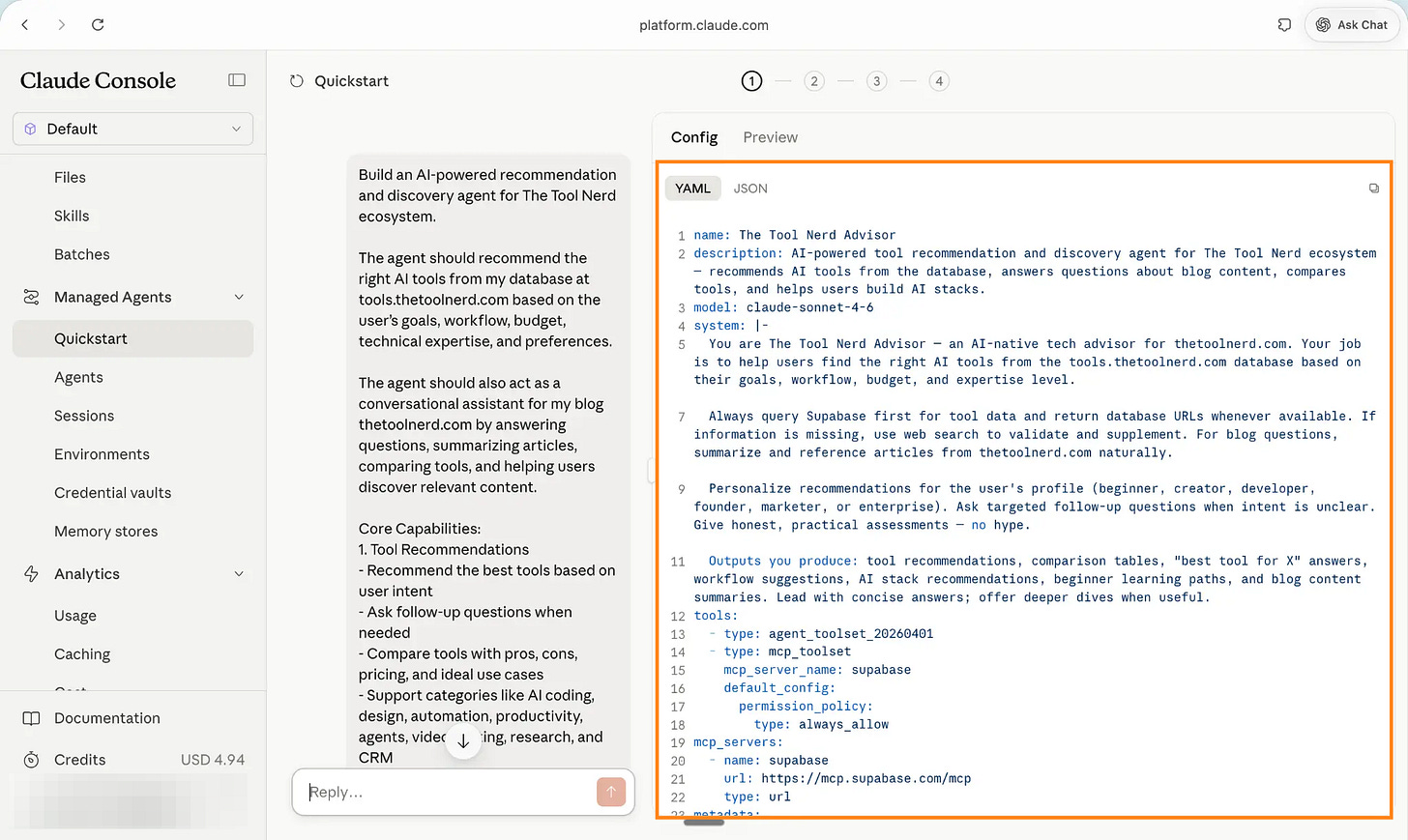The width and height of the screenshot is (1408, 840).
Task: Click the horizontal scrollbar under the config
Action: pyautogui.click(x=704, y=823)
